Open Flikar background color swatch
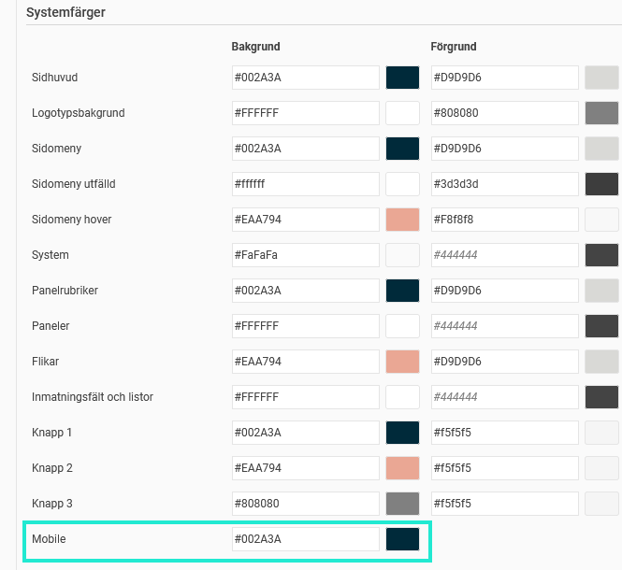This screenshot has width=622, height=570. point(402,362)
